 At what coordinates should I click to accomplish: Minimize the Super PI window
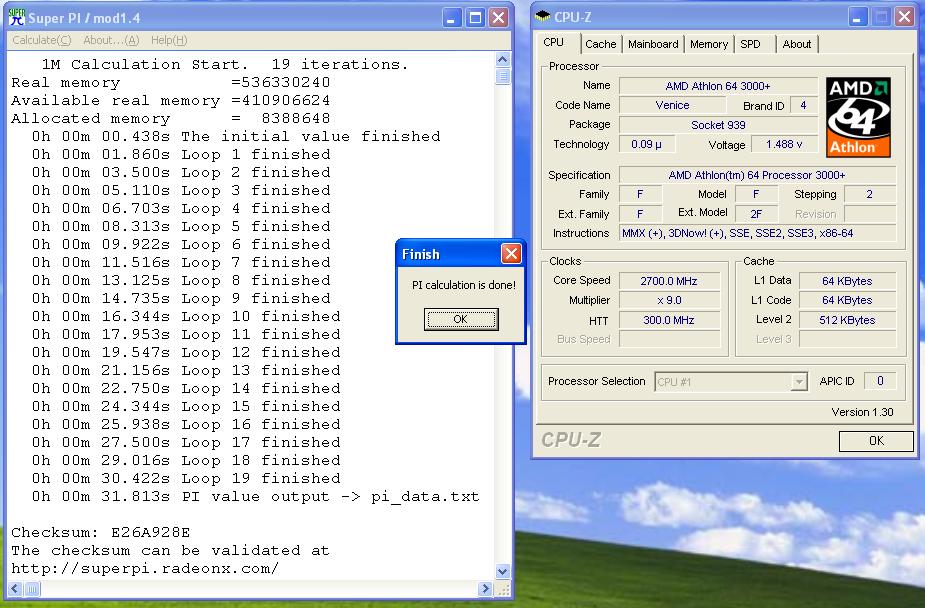452,18
